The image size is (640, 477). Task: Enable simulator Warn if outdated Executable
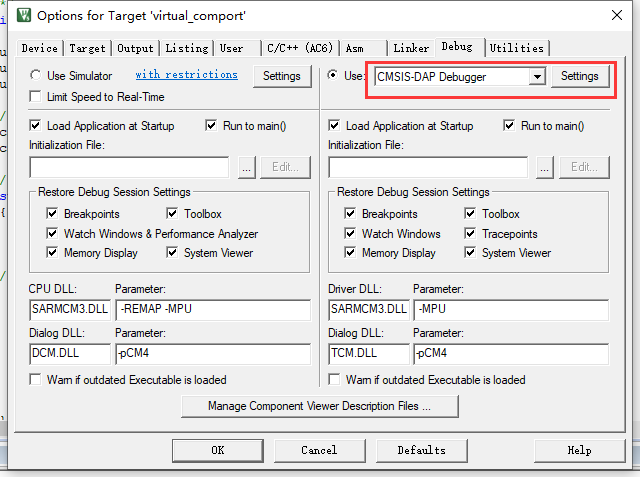pos(36,379)
